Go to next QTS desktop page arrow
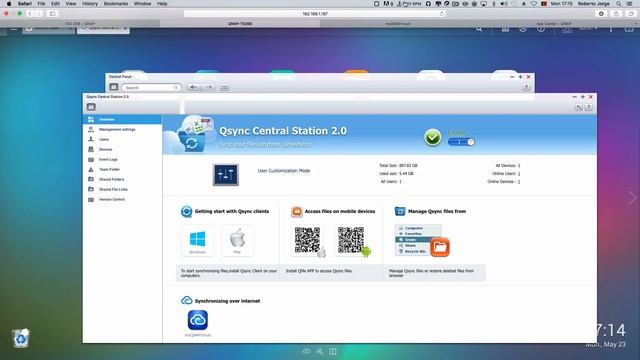The width and height of the screenshot is (640, 360). point(633,198)
